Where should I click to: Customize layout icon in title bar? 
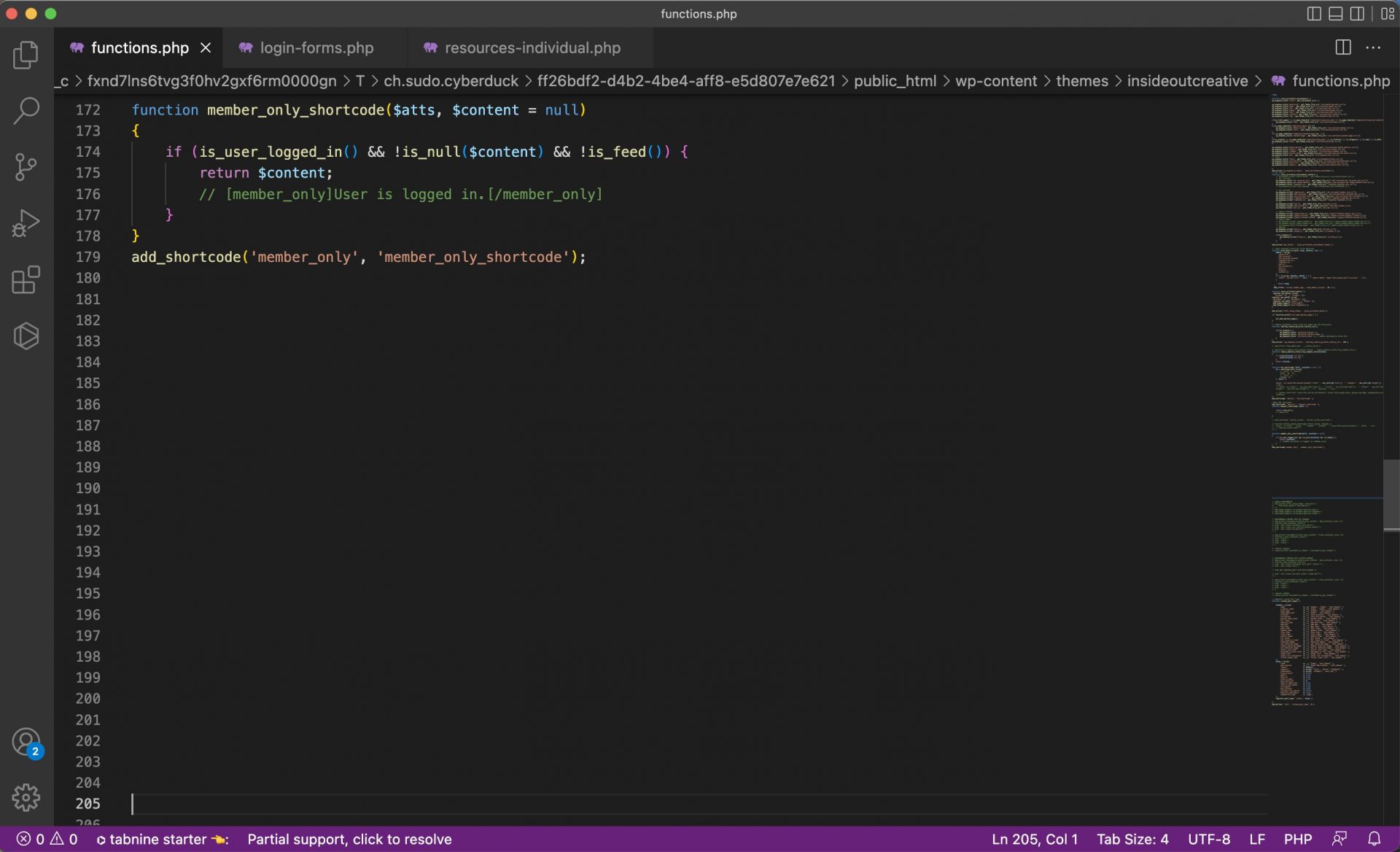pyautogui.click(x=1387, y=14)
